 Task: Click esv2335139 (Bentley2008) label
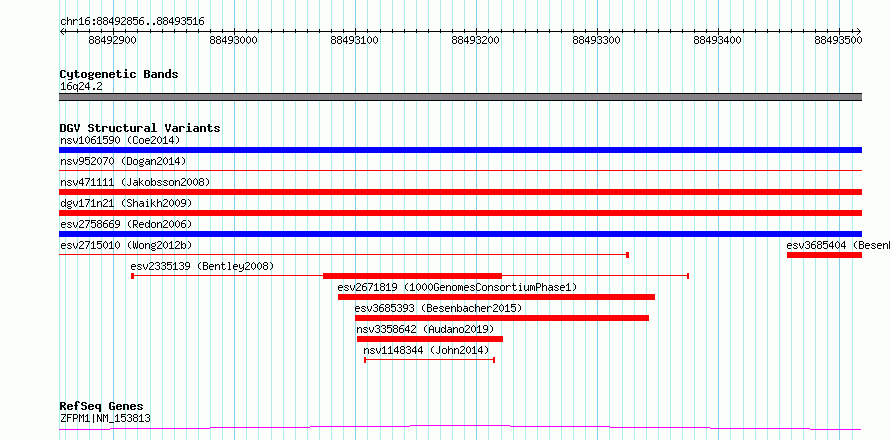[x=202, y=266]
